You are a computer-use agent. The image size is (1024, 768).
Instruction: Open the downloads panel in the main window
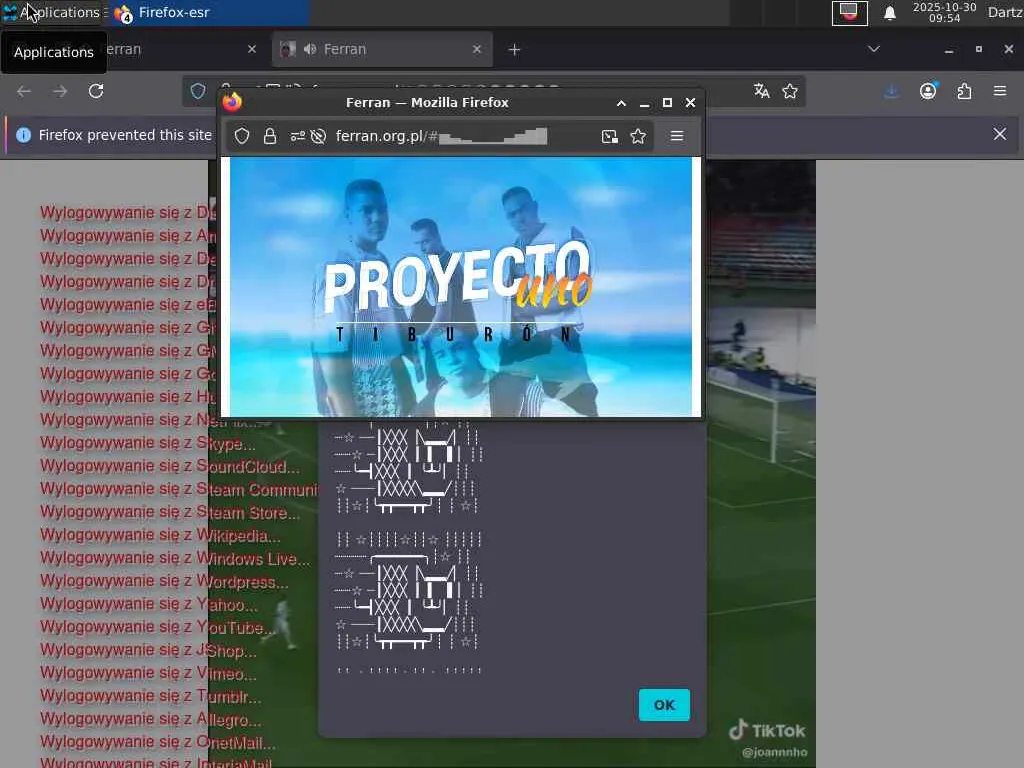coord(891,91)
